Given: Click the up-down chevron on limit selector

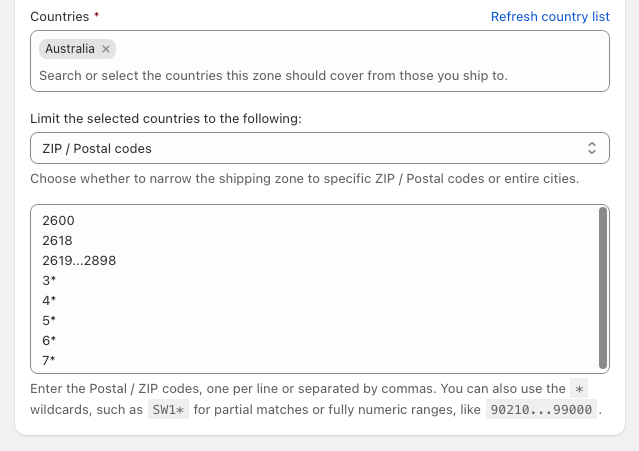Looking at the screenshot, I should (x=591, y=148).
